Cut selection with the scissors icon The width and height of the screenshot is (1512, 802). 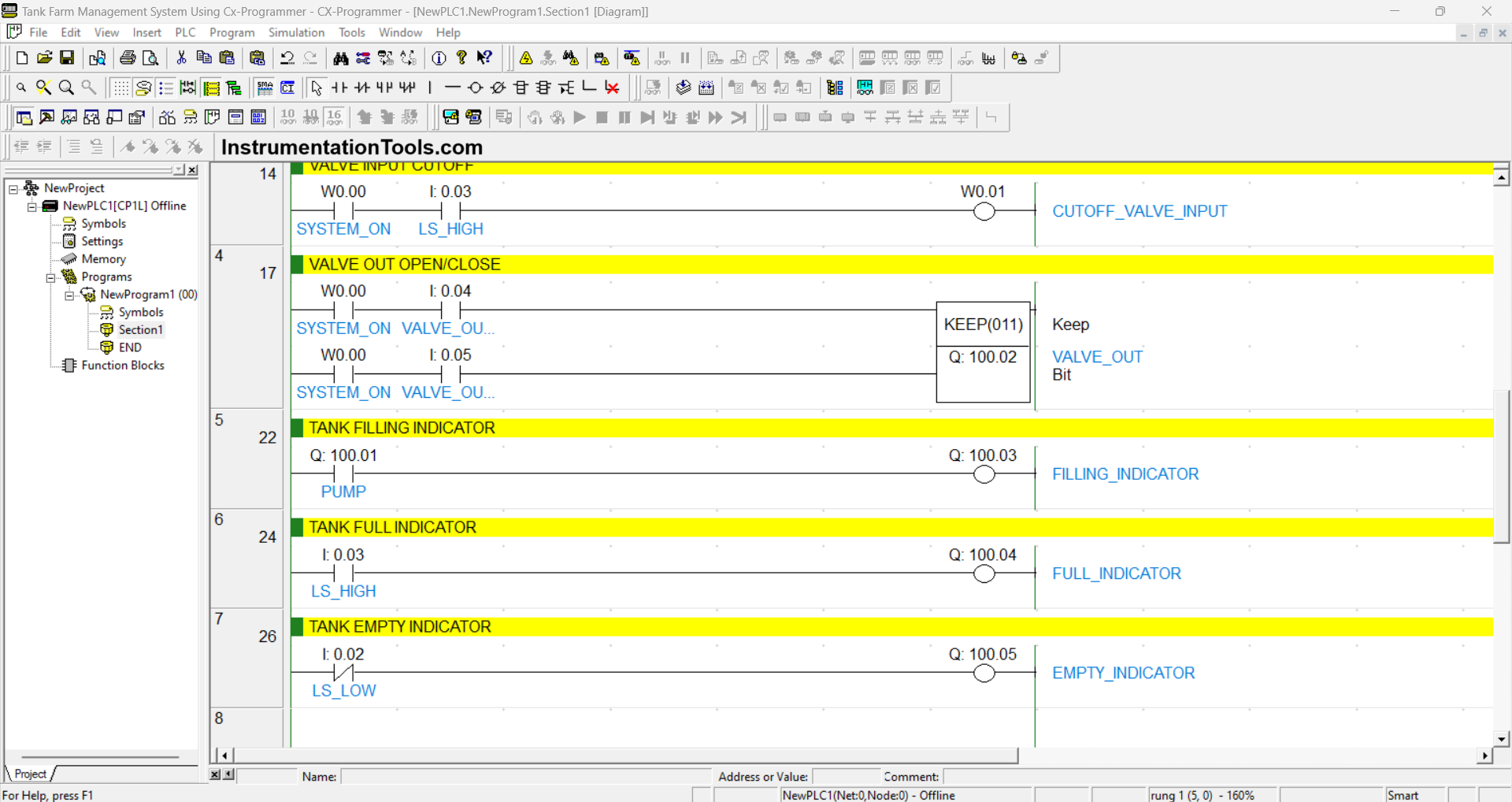[181, 58]
